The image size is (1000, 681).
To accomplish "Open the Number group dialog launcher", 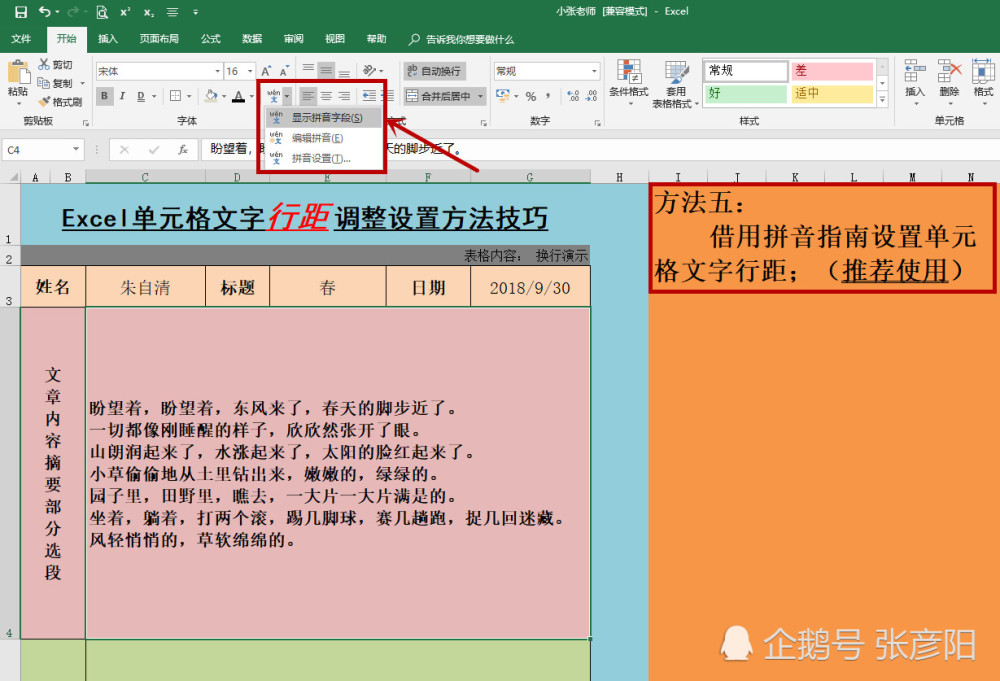I will 598,122.
